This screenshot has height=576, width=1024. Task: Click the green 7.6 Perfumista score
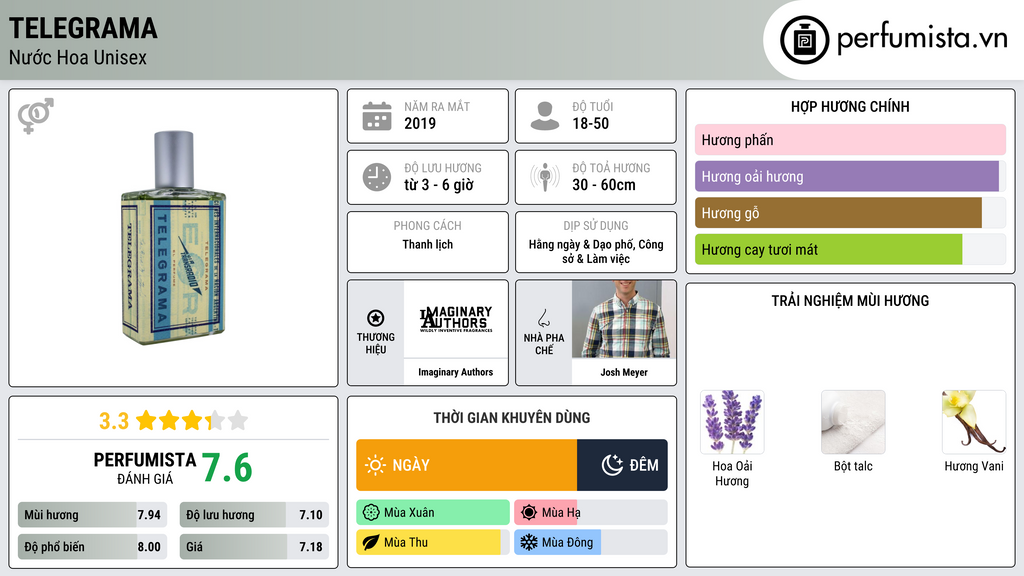[227, 468]
